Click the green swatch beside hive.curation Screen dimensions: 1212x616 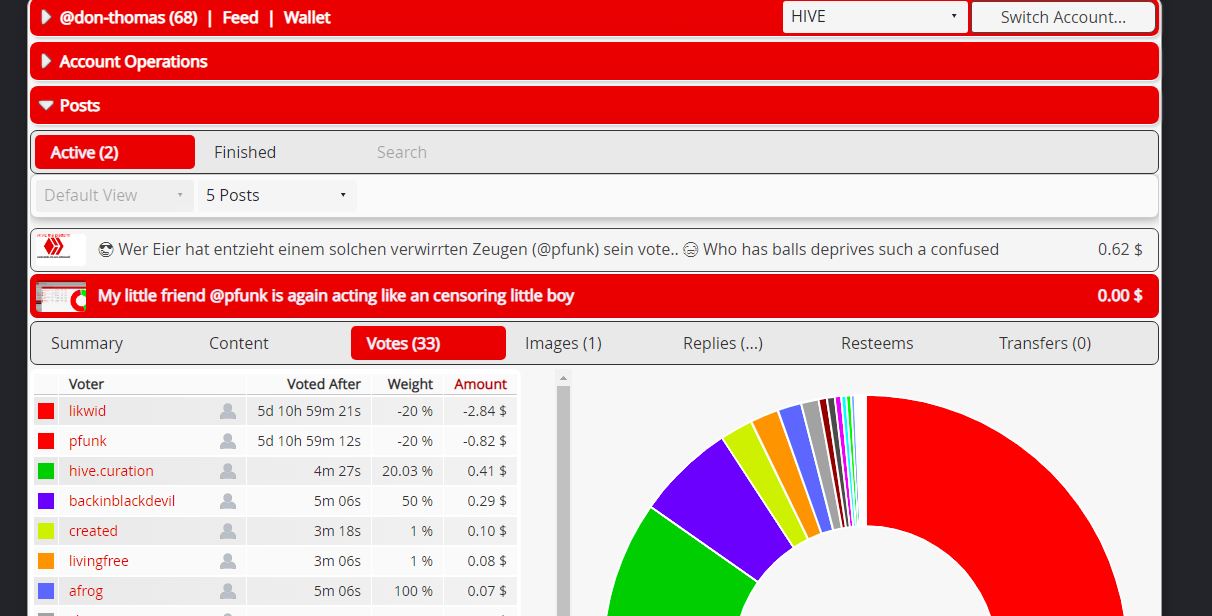pyautogui.click(x=46, y=471)
